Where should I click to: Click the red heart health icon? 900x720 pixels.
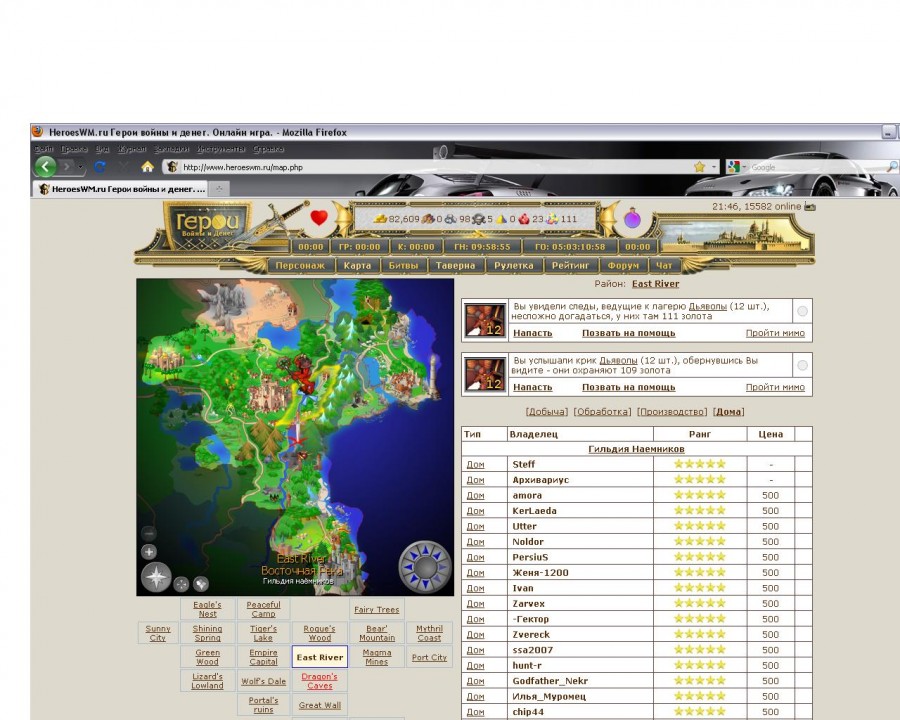pyautogui.click(x=319, y=218)
